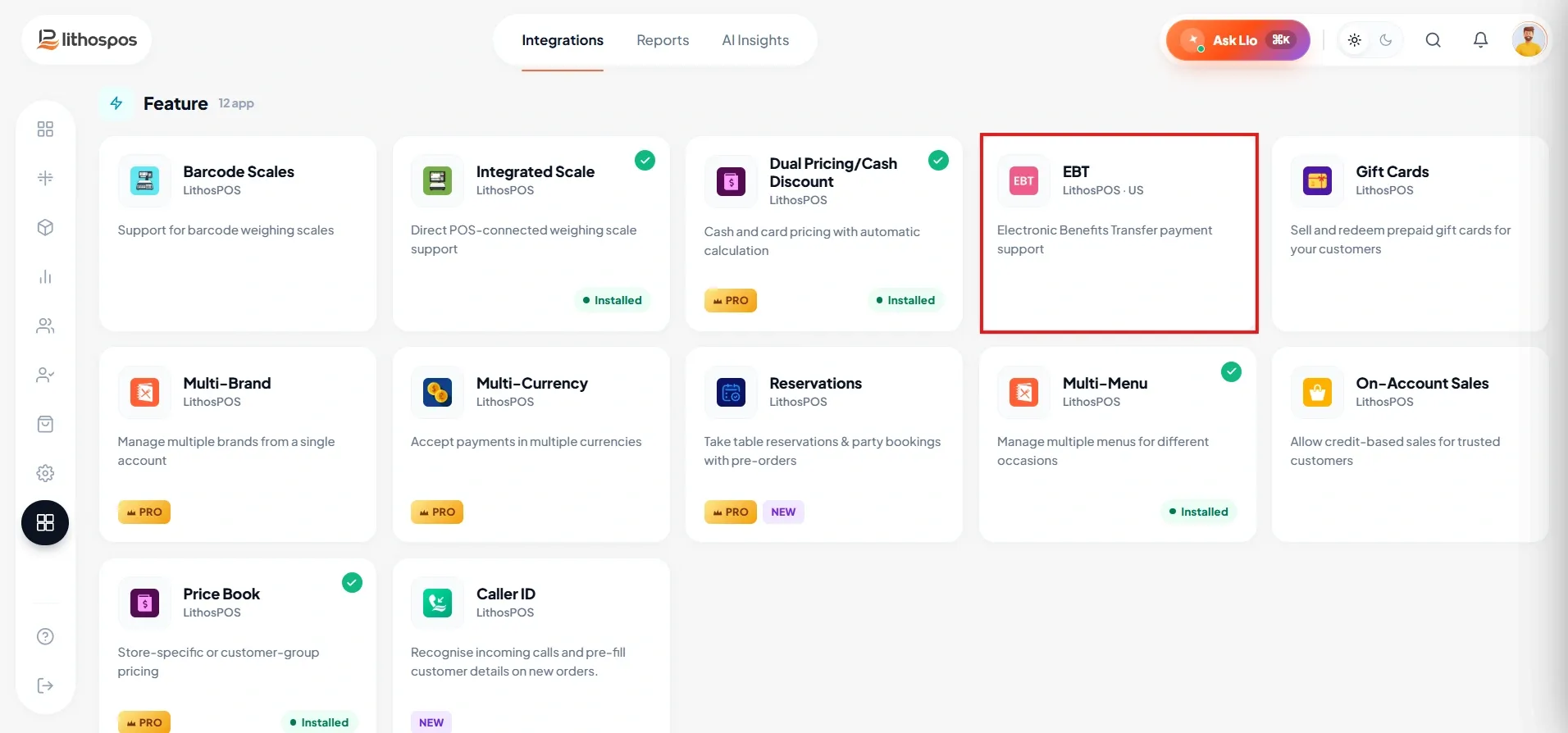The width and height of the screenshot is (1568, 733).
Task: Switch to dark mode moon icon
Action: (x=1386, y=40)
